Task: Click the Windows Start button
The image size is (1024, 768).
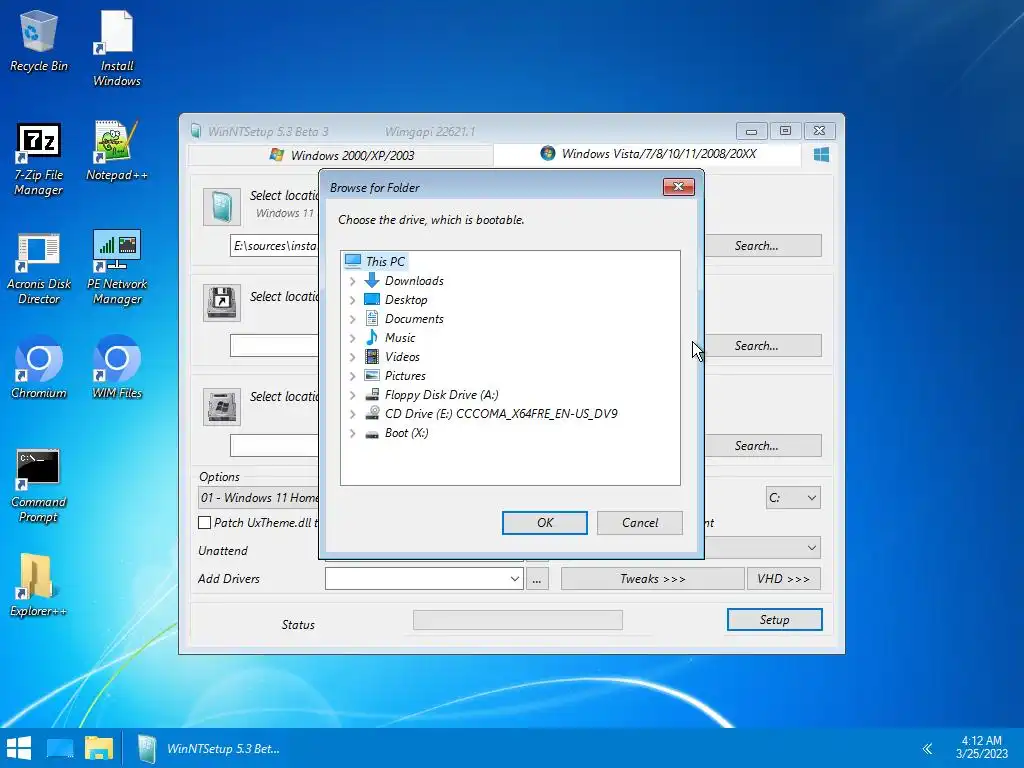Action: pyautogui.click(x=19, y=748)
